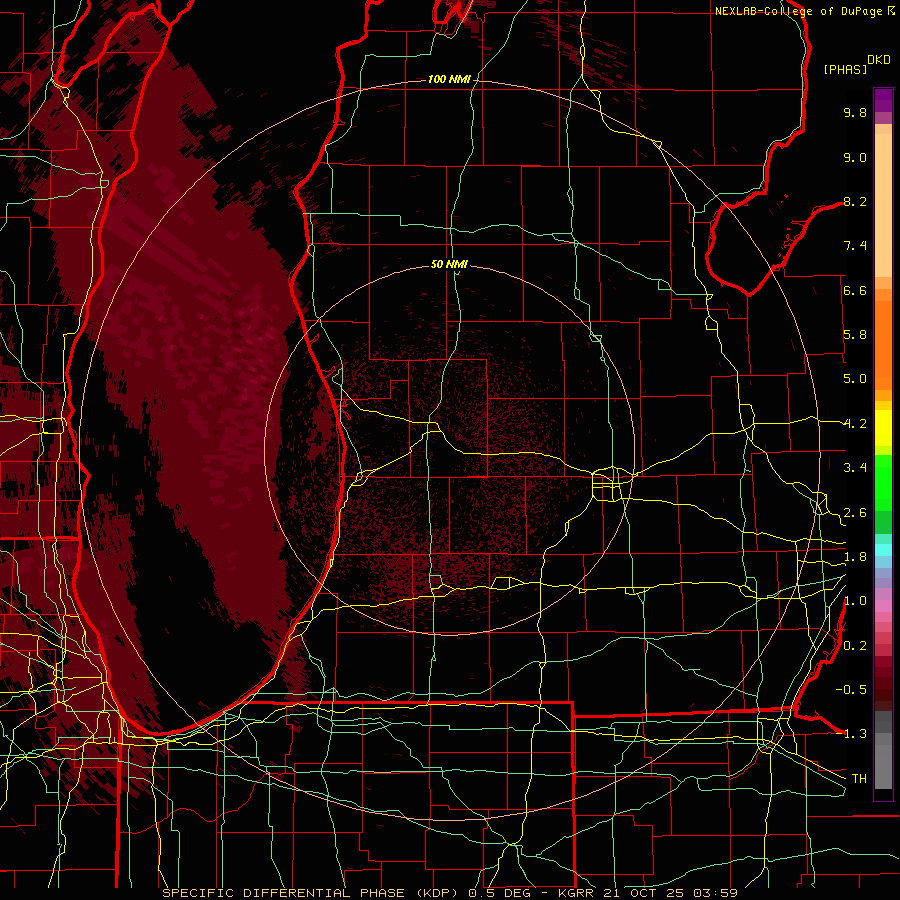Pick the bright green band of the color scale
This screenshot has height=900, width=900.
[x=883, y=483]
